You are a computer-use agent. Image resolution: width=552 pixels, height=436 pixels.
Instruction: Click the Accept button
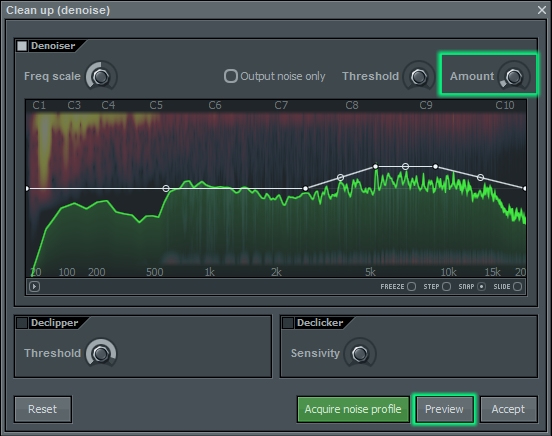pos(508,409)
